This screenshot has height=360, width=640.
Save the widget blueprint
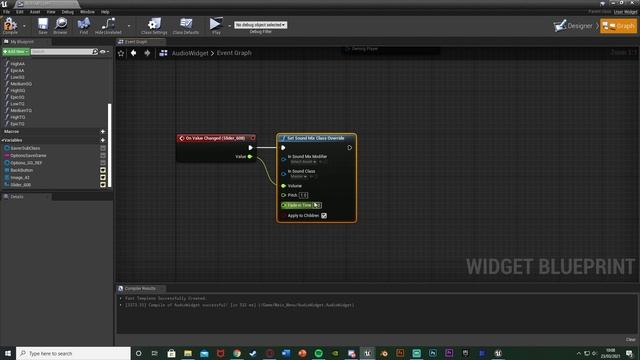(42, 25)
